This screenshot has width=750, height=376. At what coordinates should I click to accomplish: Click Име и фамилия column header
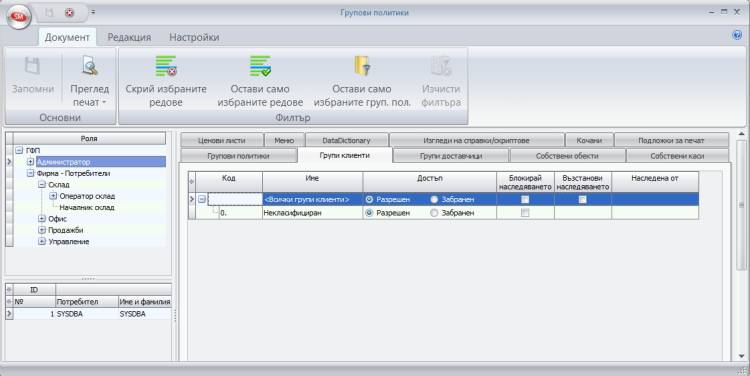pos(145,302)
